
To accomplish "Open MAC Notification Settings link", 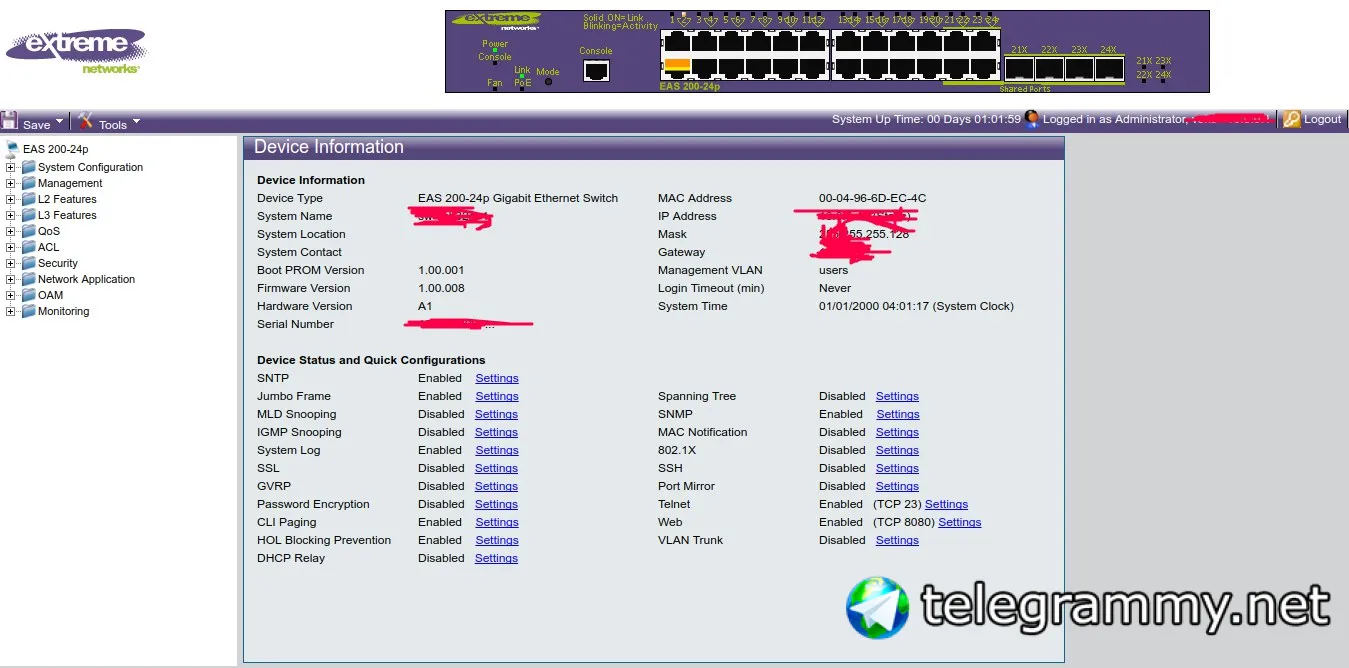I will [897, 432].
